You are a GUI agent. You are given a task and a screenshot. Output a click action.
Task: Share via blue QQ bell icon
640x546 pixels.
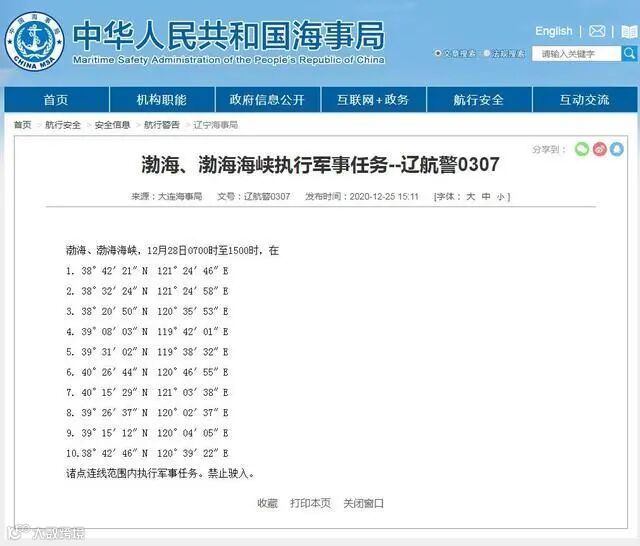click(x=617, y=149)
